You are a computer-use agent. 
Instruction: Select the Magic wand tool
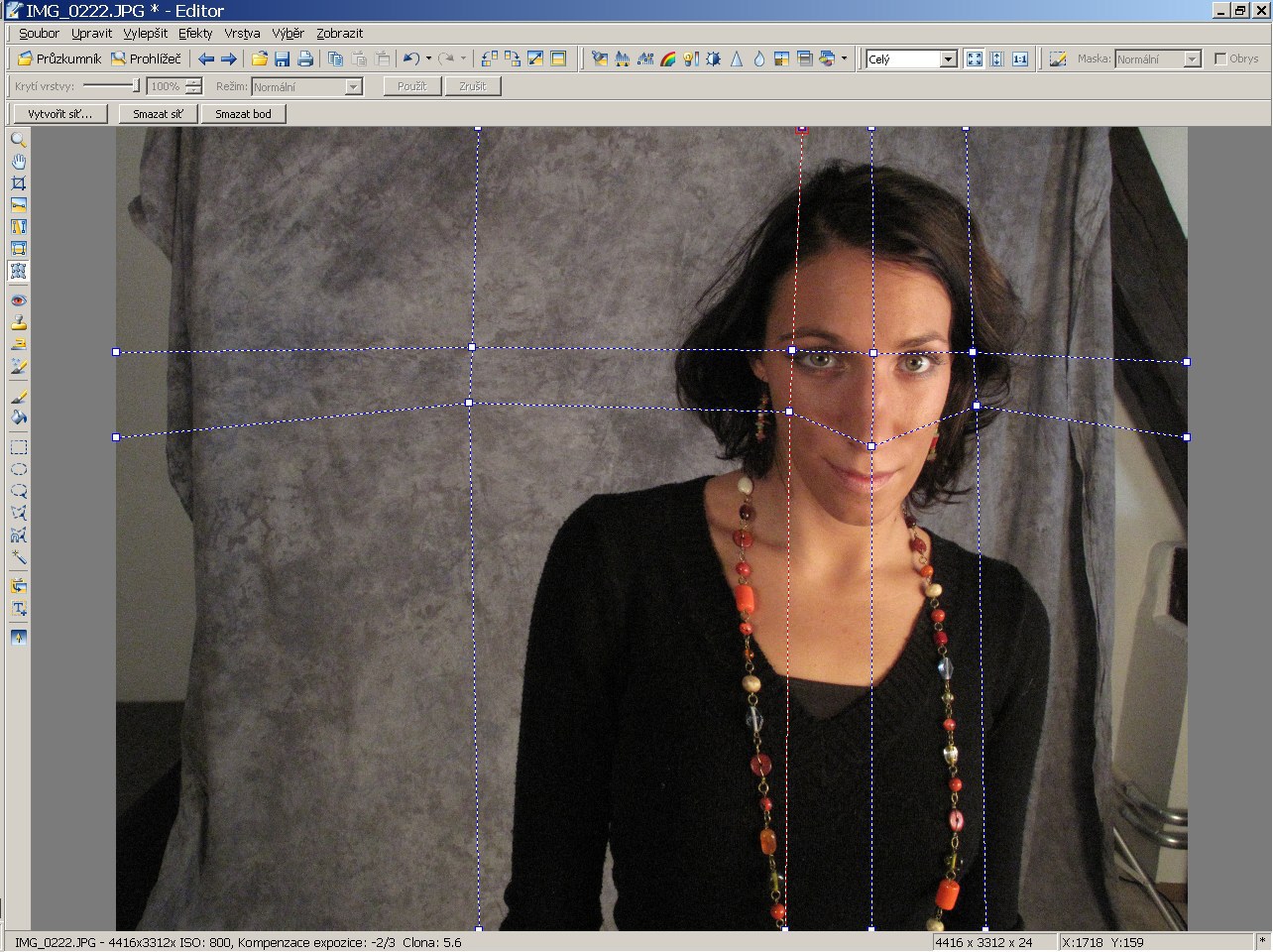pyautogui.click(x=18, y=557)
